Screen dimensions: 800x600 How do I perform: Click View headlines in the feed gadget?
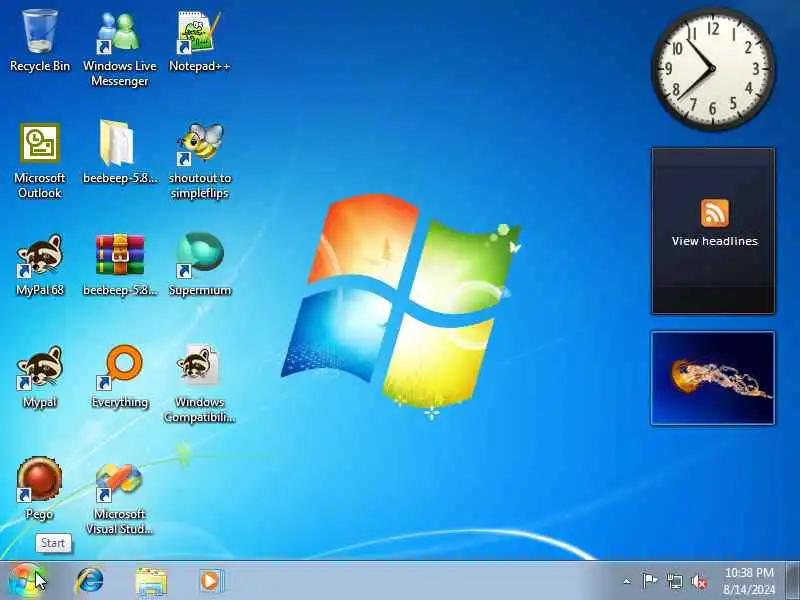[x=714, y=241]
